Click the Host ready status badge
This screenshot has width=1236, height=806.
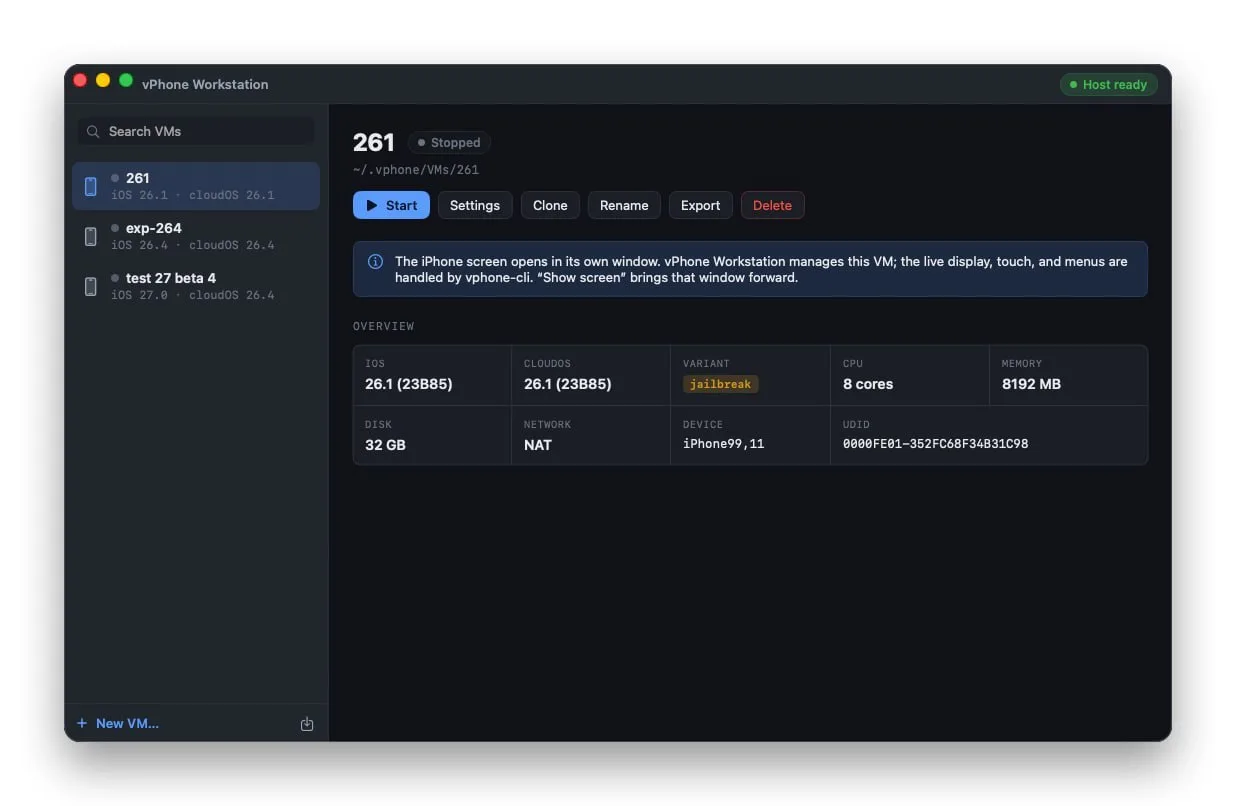pos(1108,85)
